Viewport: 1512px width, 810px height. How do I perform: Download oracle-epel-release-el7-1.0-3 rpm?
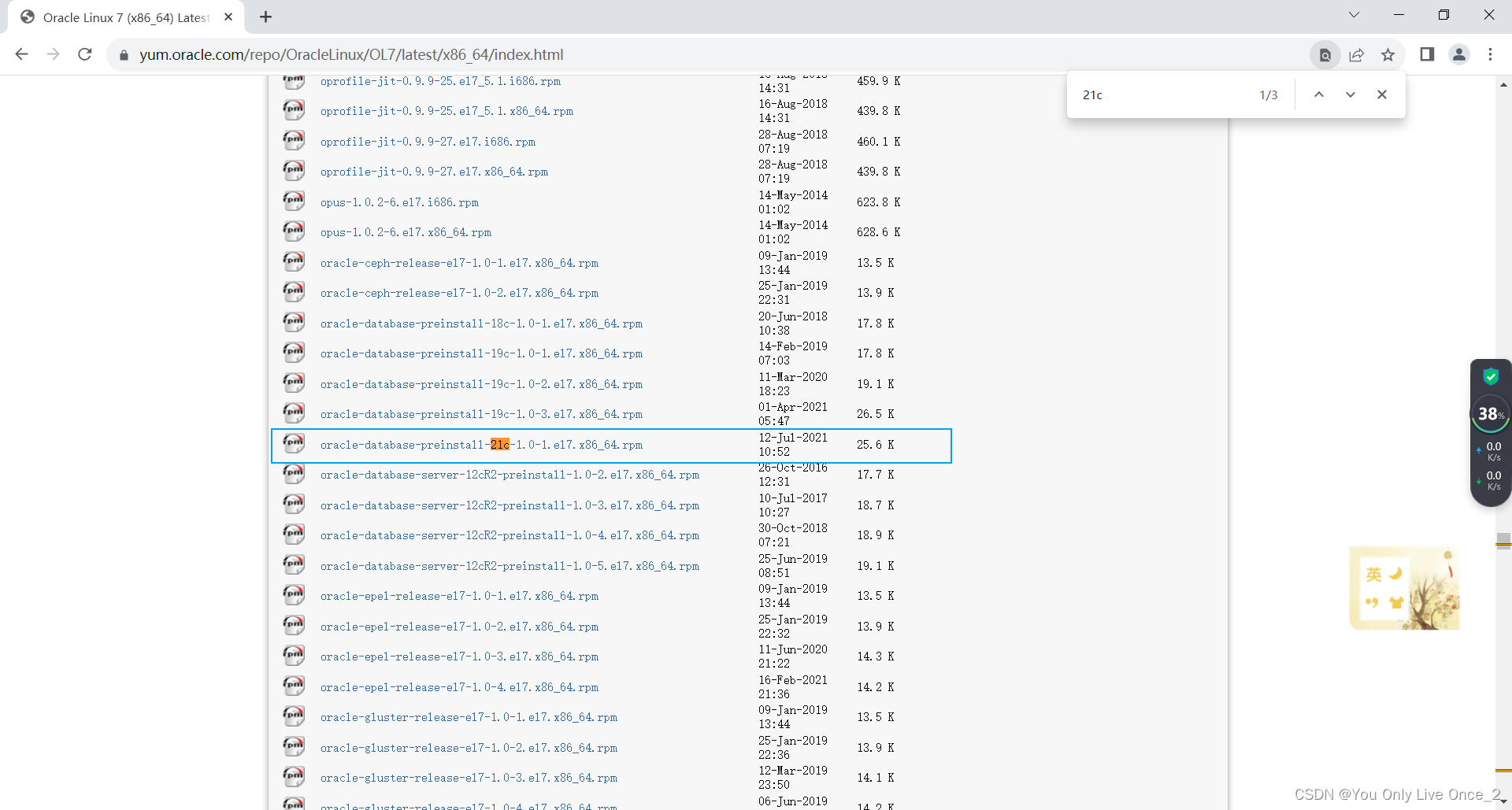coord(459,657)
